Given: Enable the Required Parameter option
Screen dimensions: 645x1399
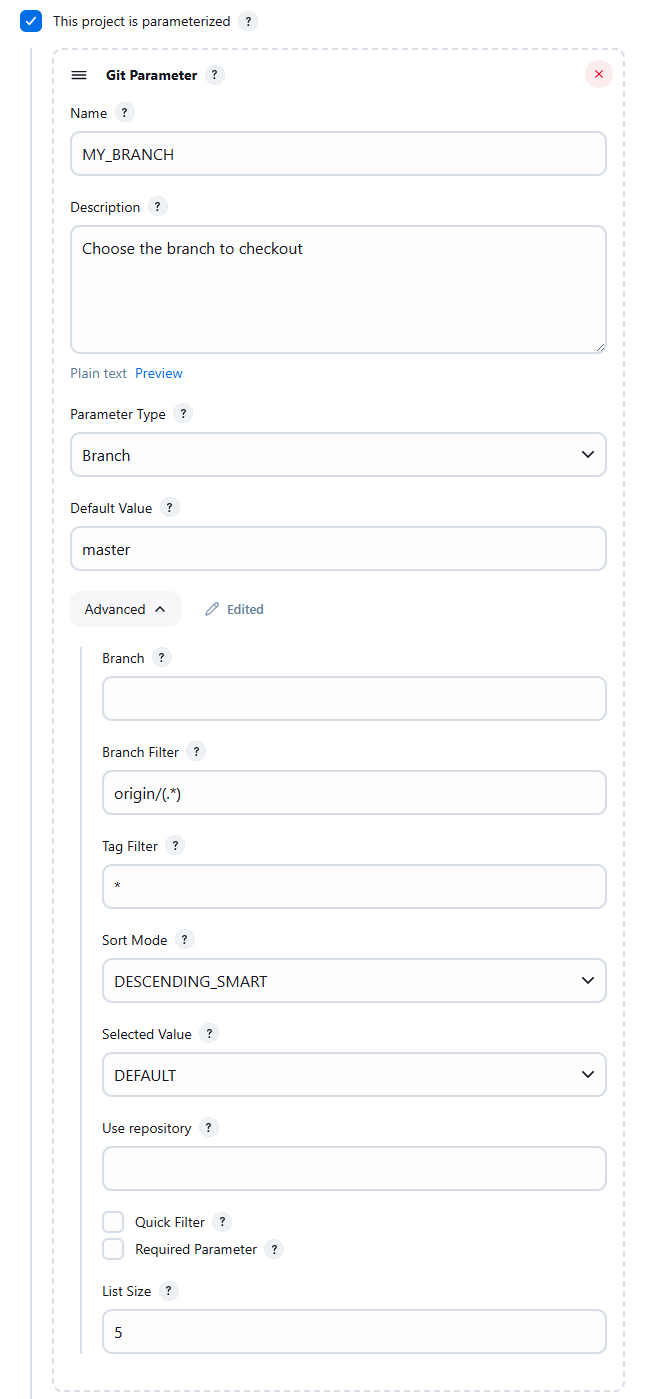Looking at the screenshot, I should pos(113,1248).
